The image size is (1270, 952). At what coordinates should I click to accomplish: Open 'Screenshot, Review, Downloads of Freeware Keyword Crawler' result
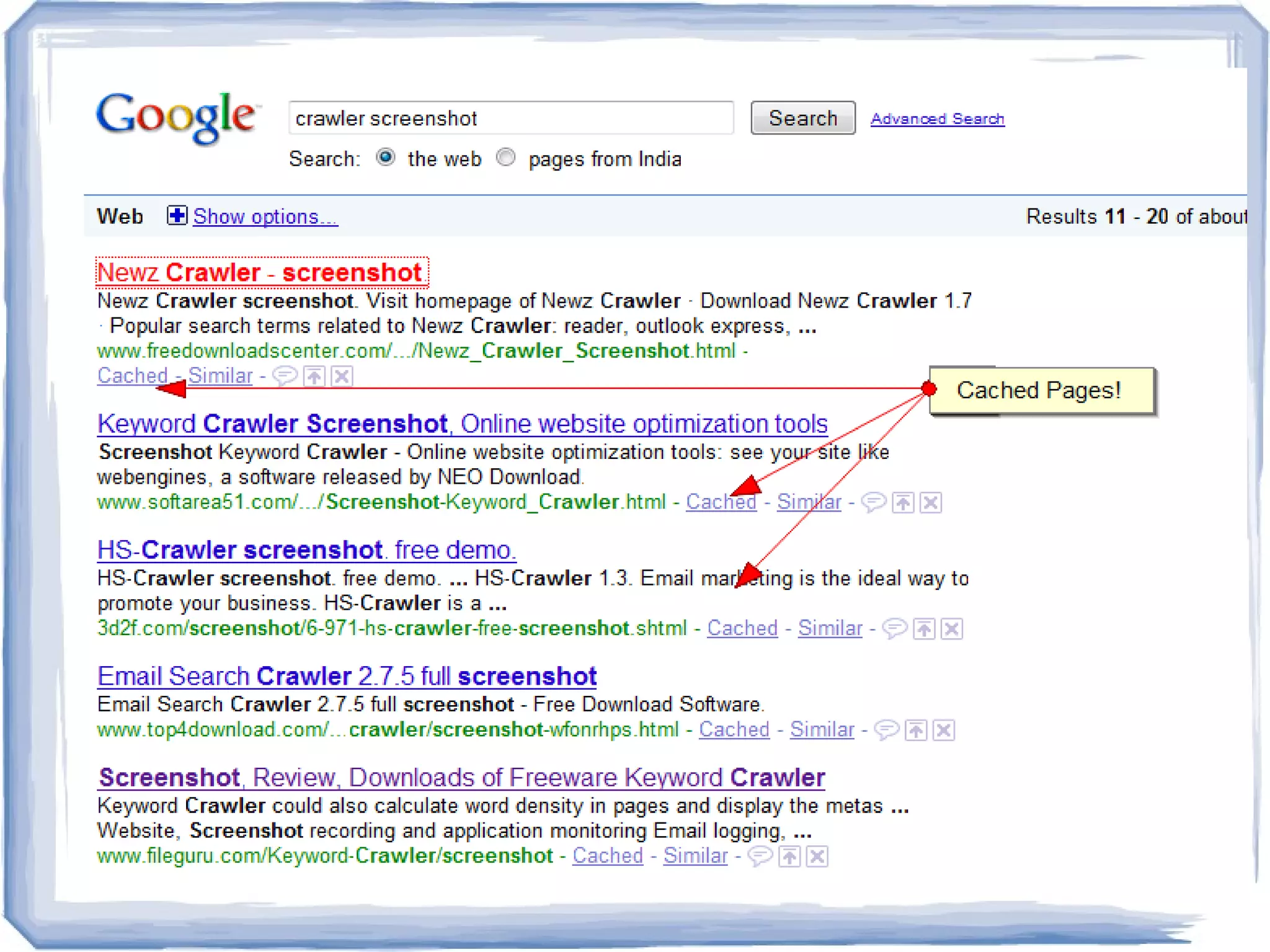coord(461,777)
